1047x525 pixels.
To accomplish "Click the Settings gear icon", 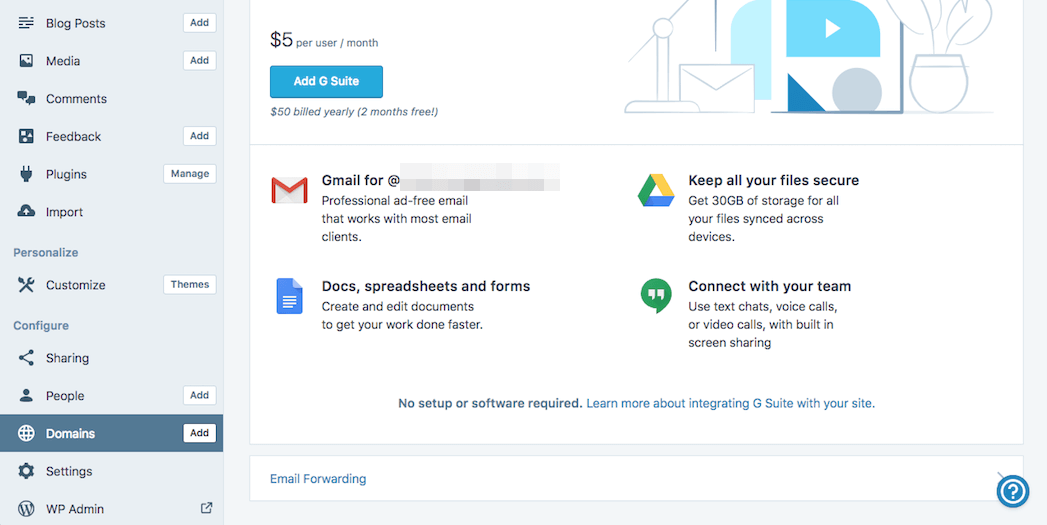I will click(26, 471).
